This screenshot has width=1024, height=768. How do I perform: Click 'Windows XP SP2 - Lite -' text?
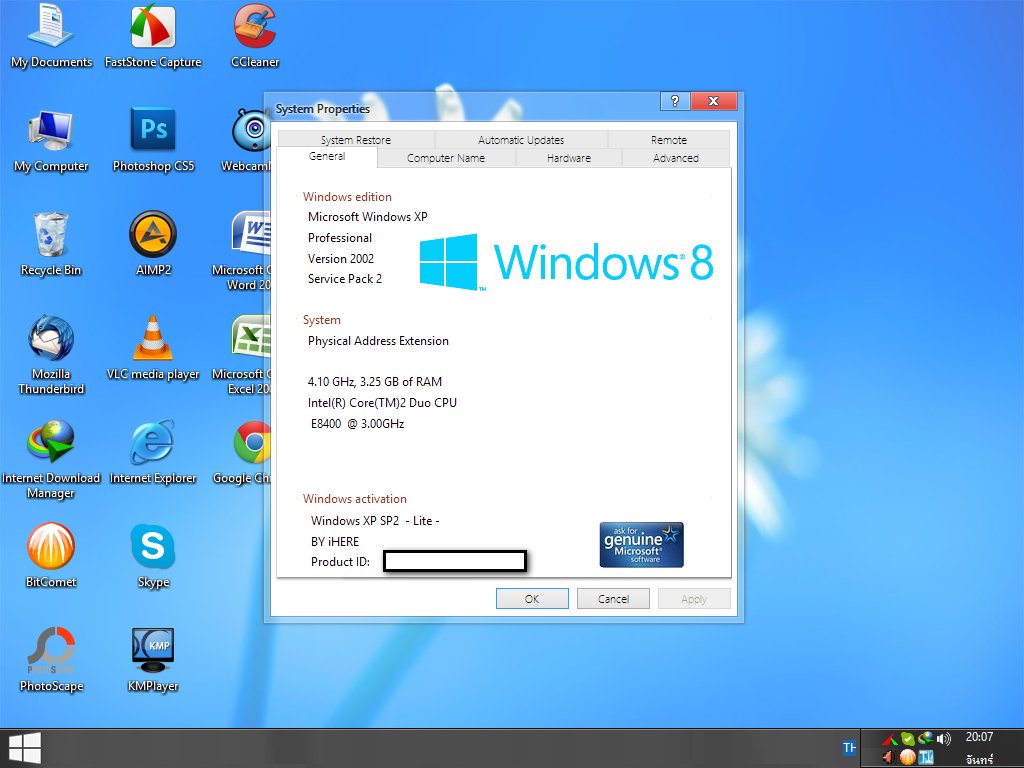(x=375, y=520)
